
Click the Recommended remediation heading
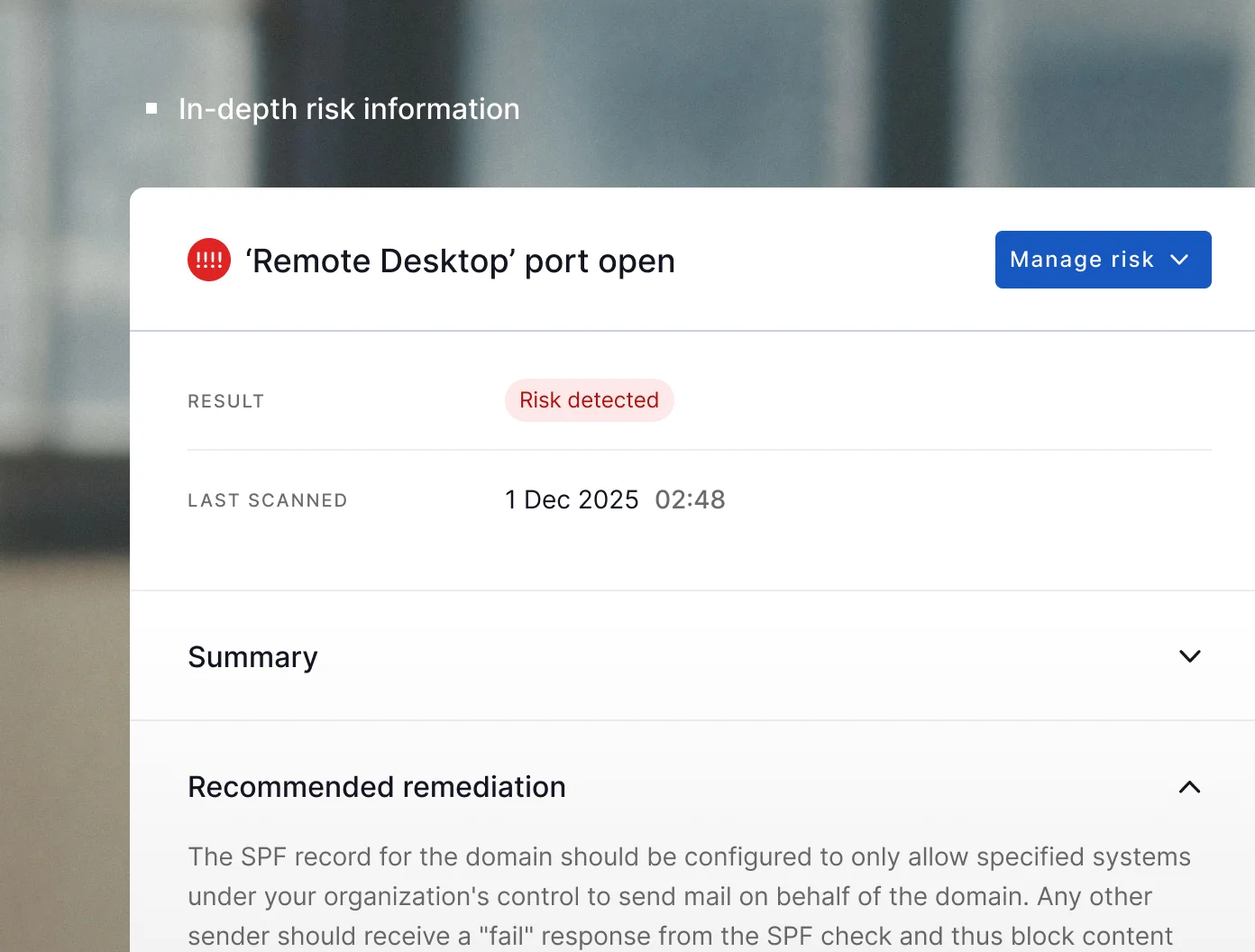click(377, 787)
